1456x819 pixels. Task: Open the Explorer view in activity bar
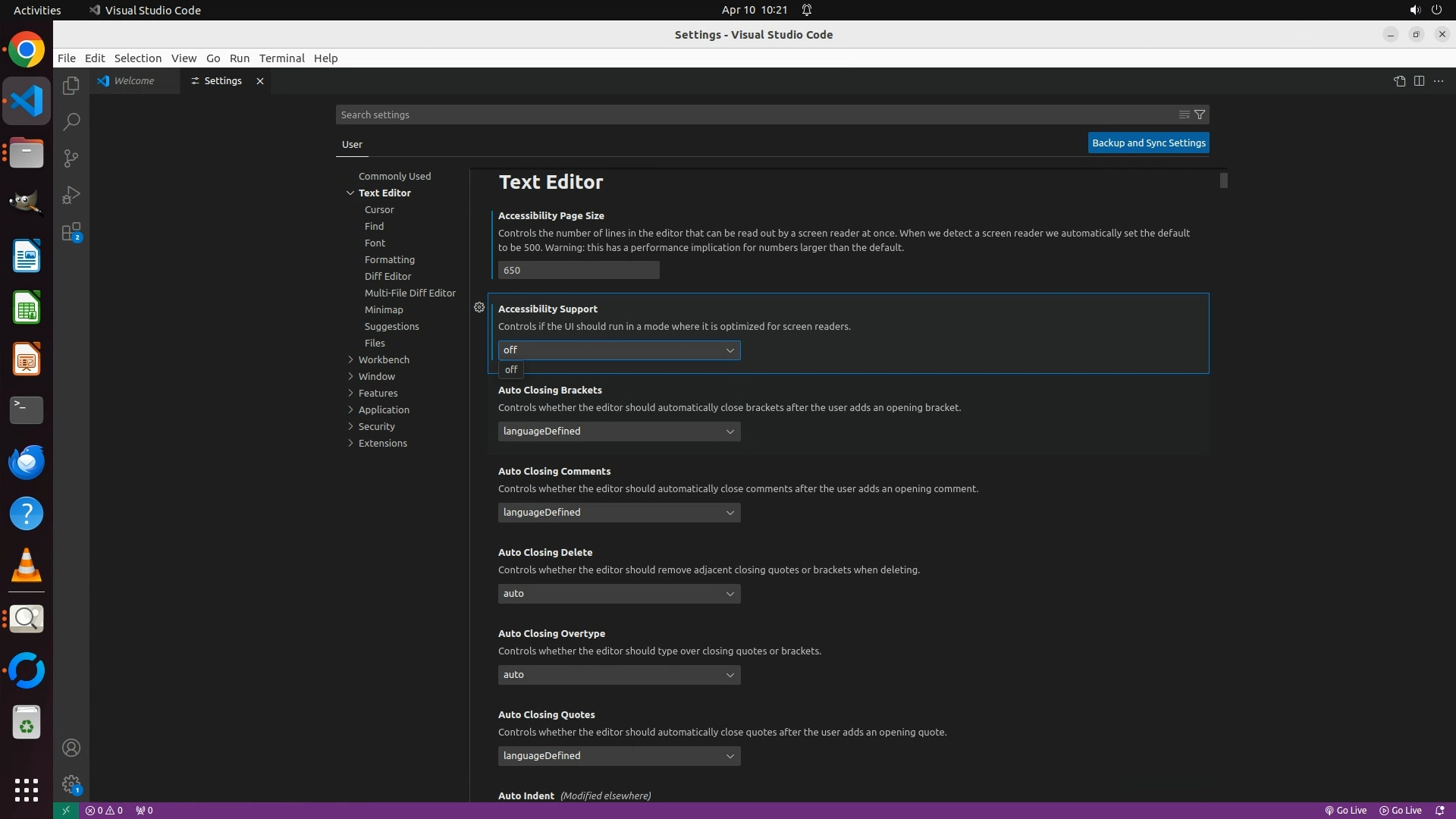click(71, 86)
